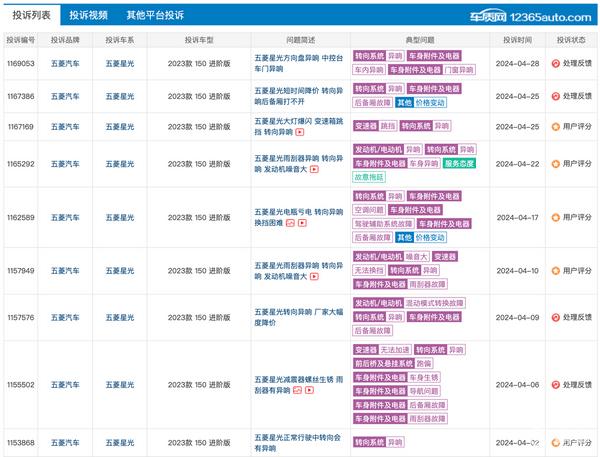Open the 投诉视频 tab

(88, 15)
